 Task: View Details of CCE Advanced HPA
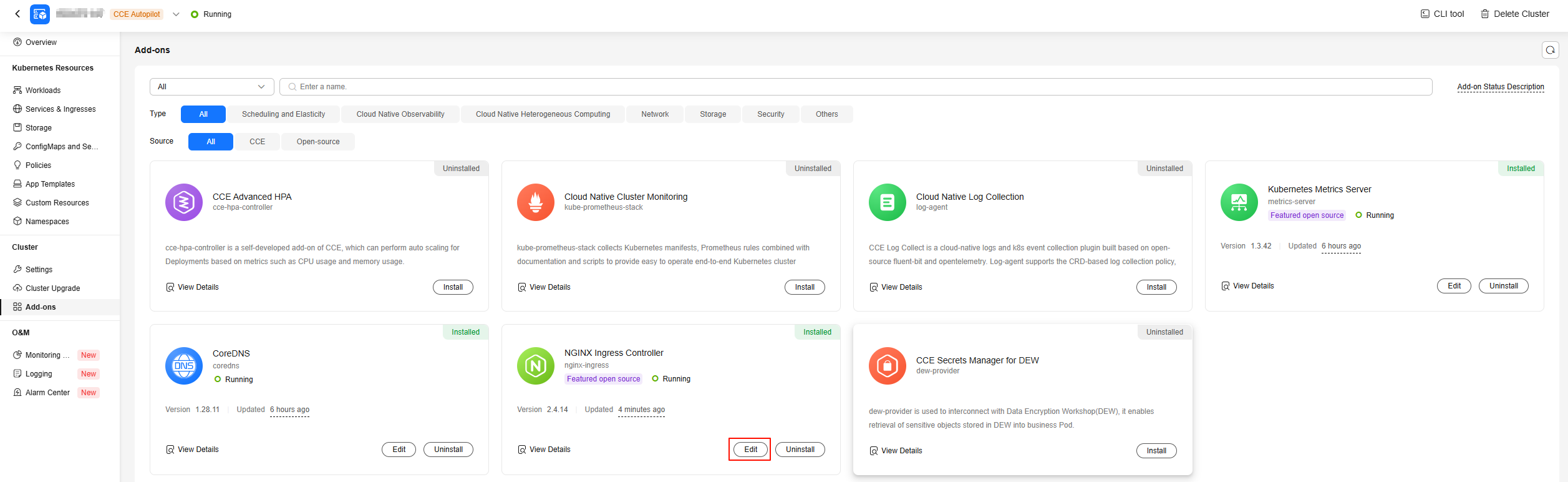193,287
